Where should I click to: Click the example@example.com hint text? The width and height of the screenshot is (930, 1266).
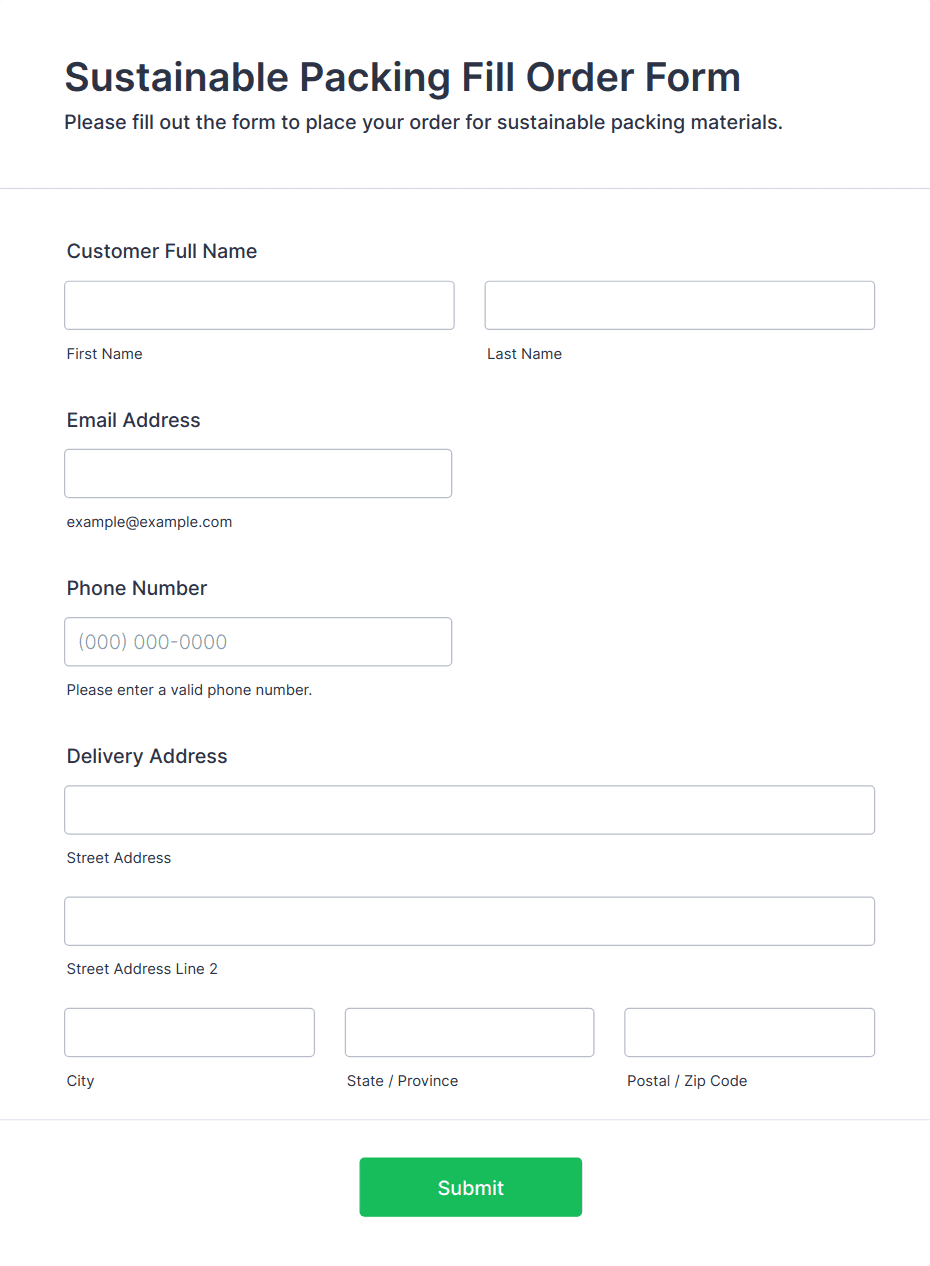pos(149,522)
